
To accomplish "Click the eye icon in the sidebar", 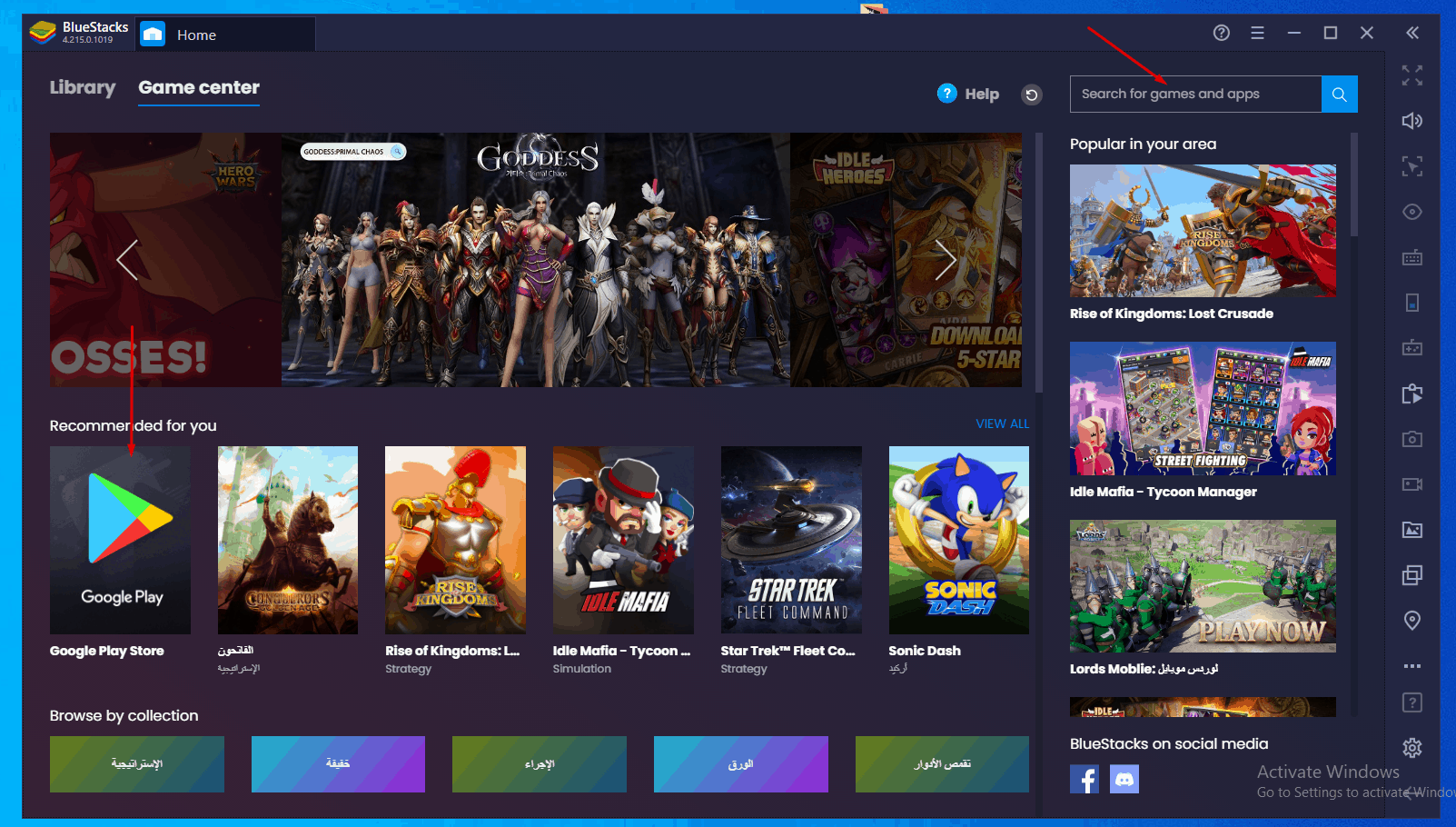I will coord(1411,212).
